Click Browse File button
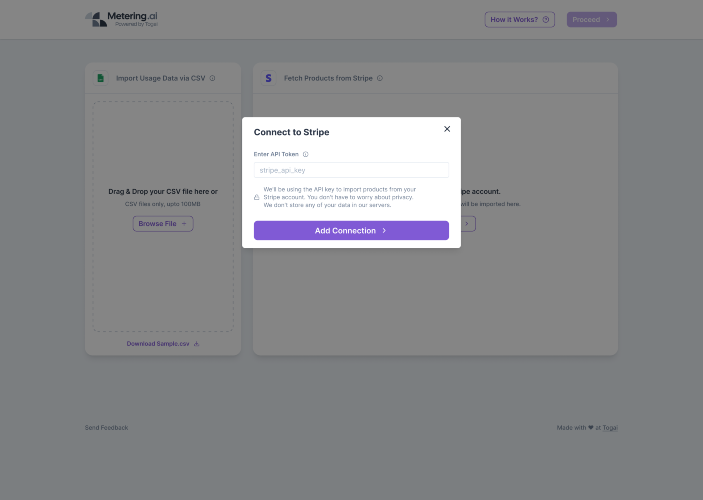Image resolution: width=703 pixels, height=500 pixels. coord(163,224)
